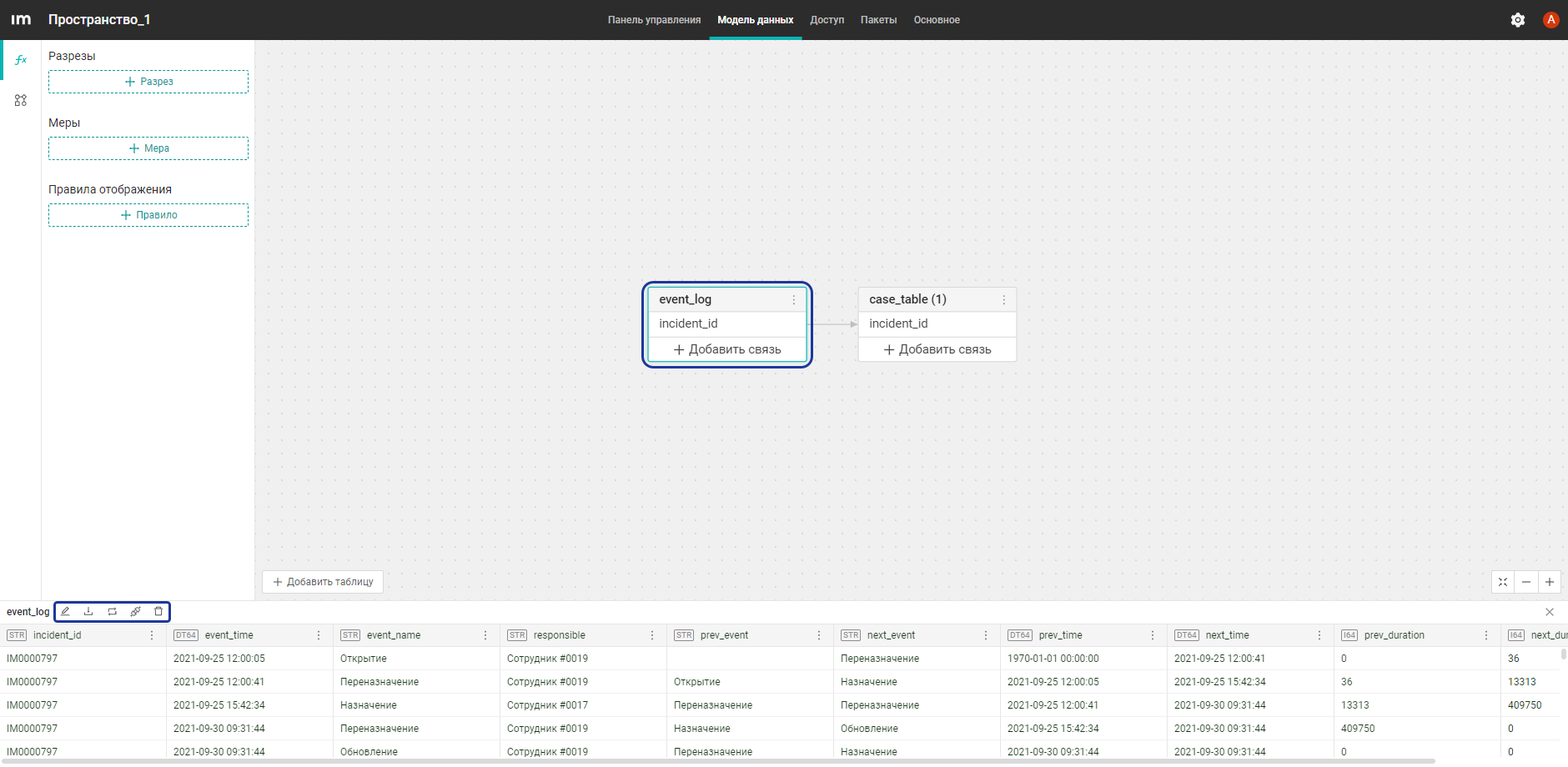Open the event_name column options menu
The width and height of the screenshot is (1568, 767).
485,635
